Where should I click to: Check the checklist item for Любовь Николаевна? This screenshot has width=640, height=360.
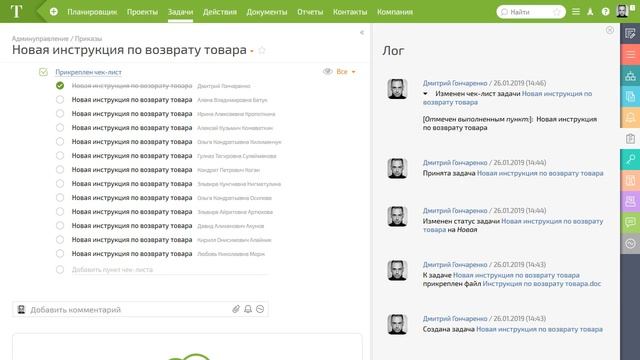(x=60, y=253)
